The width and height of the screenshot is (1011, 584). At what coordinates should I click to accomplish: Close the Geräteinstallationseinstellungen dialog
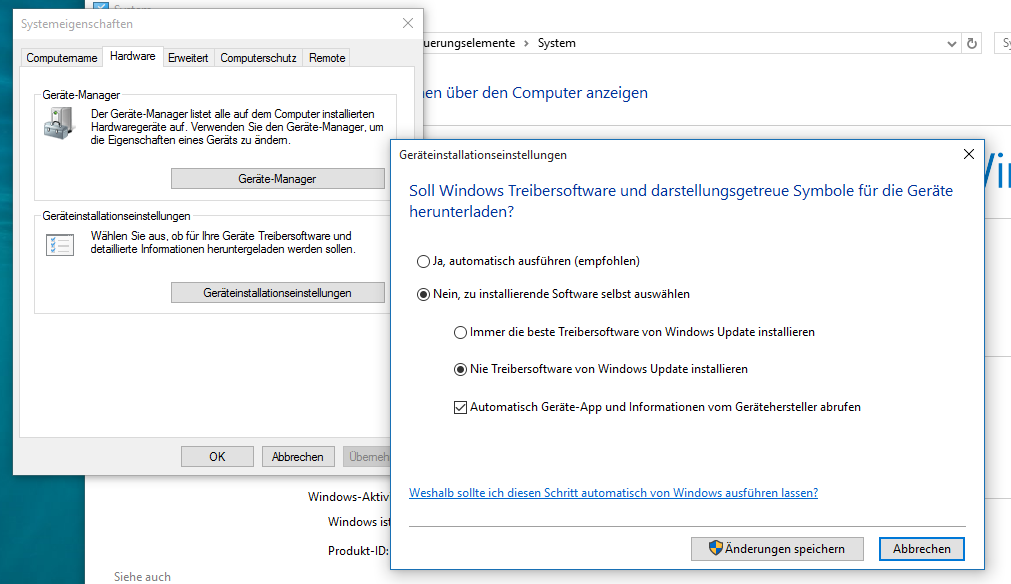(x=968, y=154)
